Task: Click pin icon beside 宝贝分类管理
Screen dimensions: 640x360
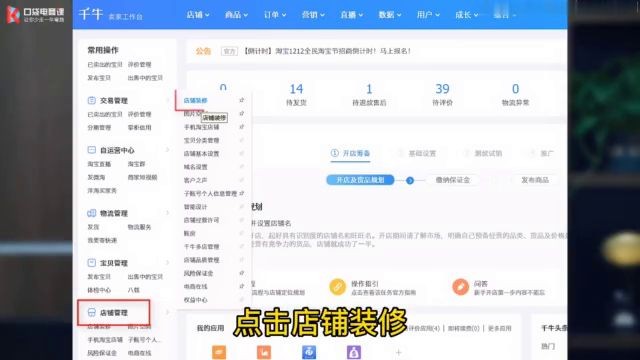Action: [242, 140]
